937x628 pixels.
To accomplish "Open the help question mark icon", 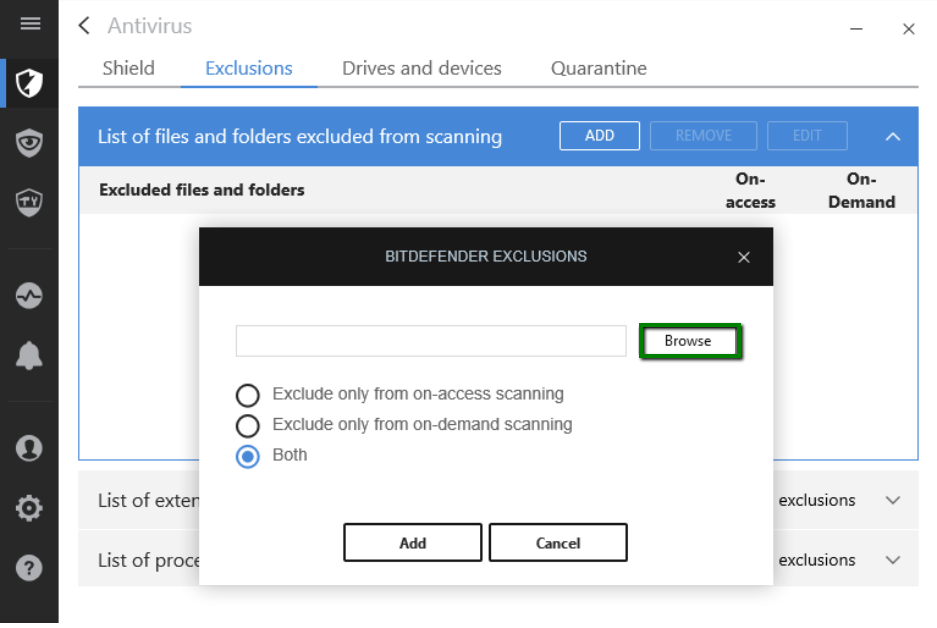I will click(x=29, y=568).
